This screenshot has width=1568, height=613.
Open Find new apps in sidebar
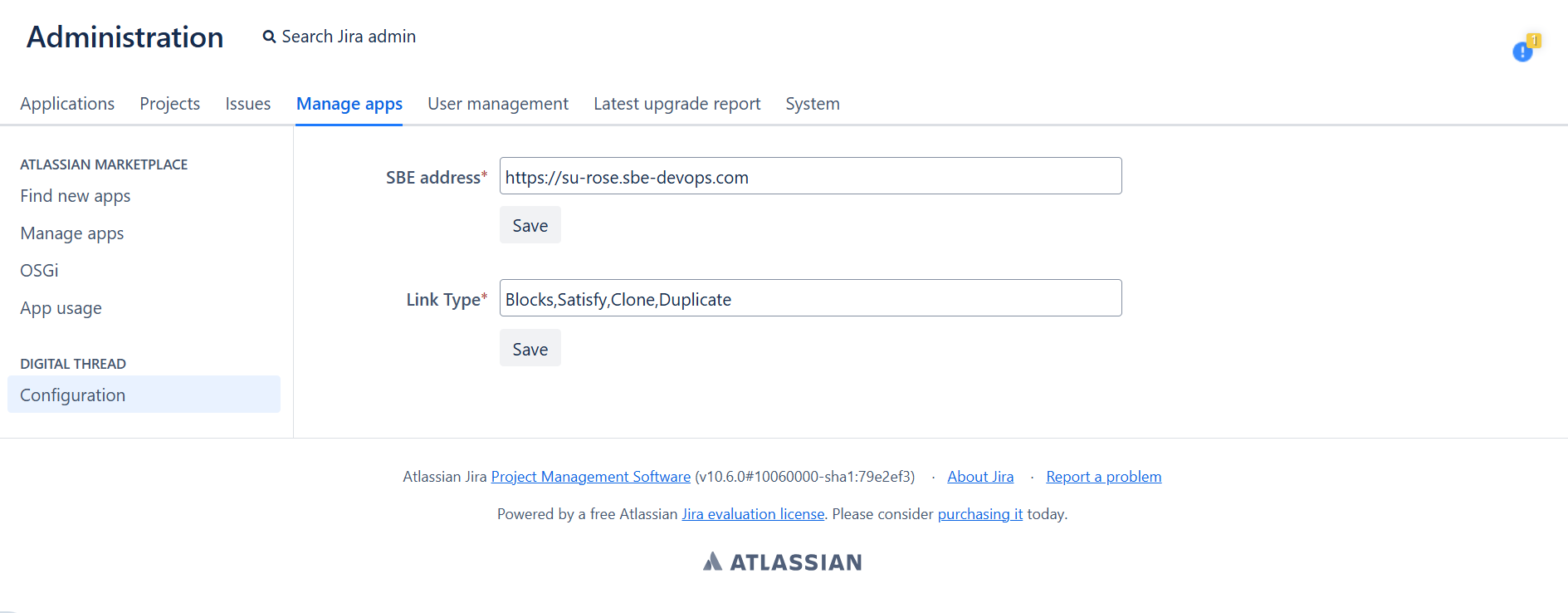pos(76,196)
